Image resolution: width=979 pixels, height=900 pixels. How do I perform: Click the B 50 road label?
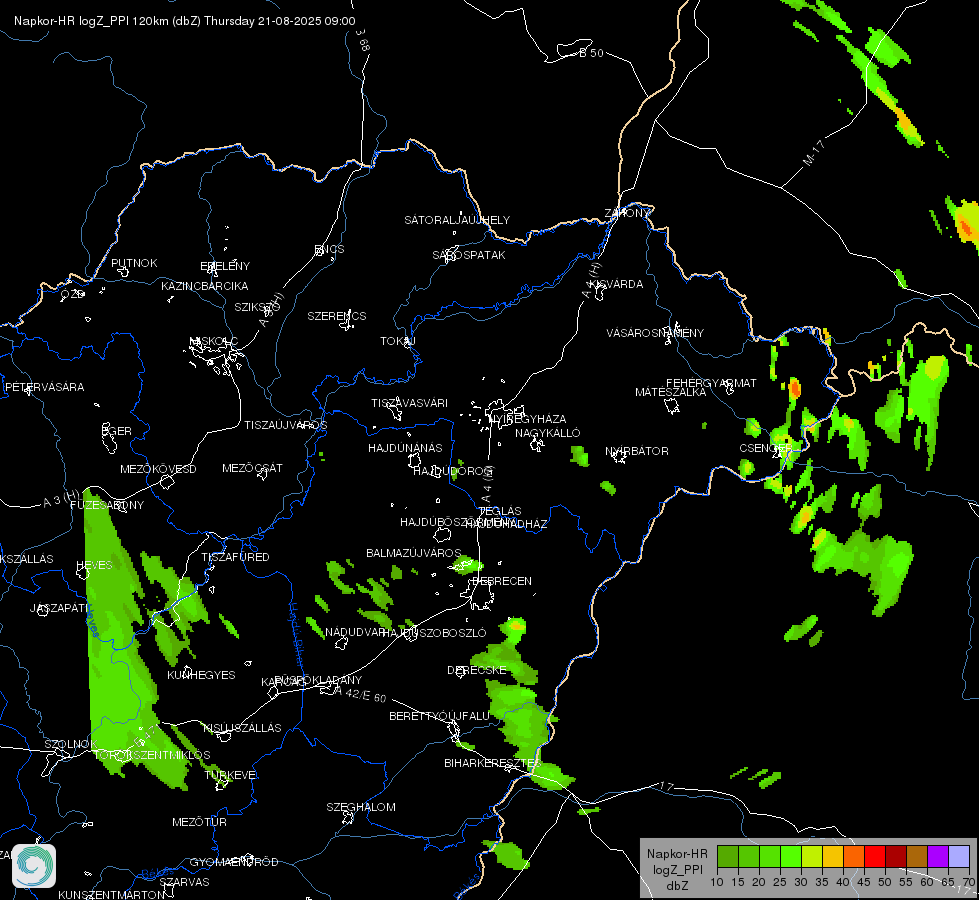[591, 53]
